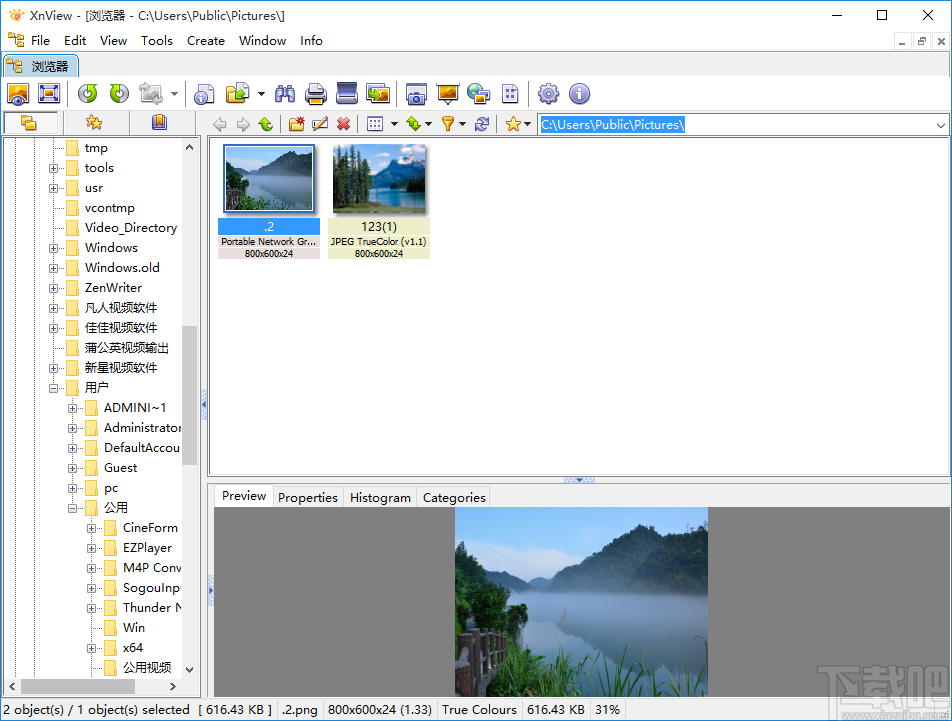The image size is (952, 721).
Task: Expand the Windows.old folder node
Action: [54, 268]
